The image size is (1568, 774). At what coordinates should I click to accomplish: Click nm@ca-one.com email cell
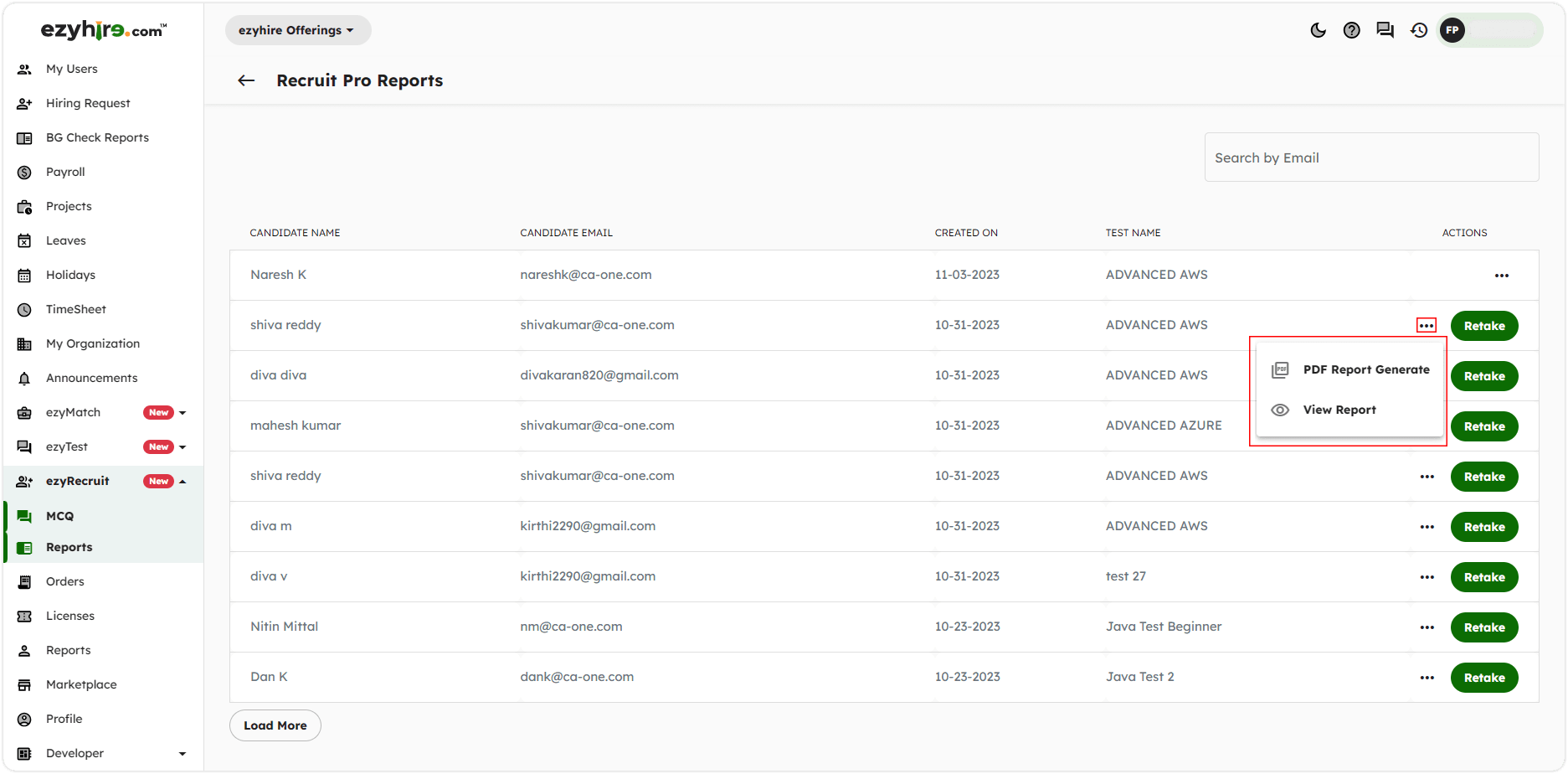tap(571, 627)
